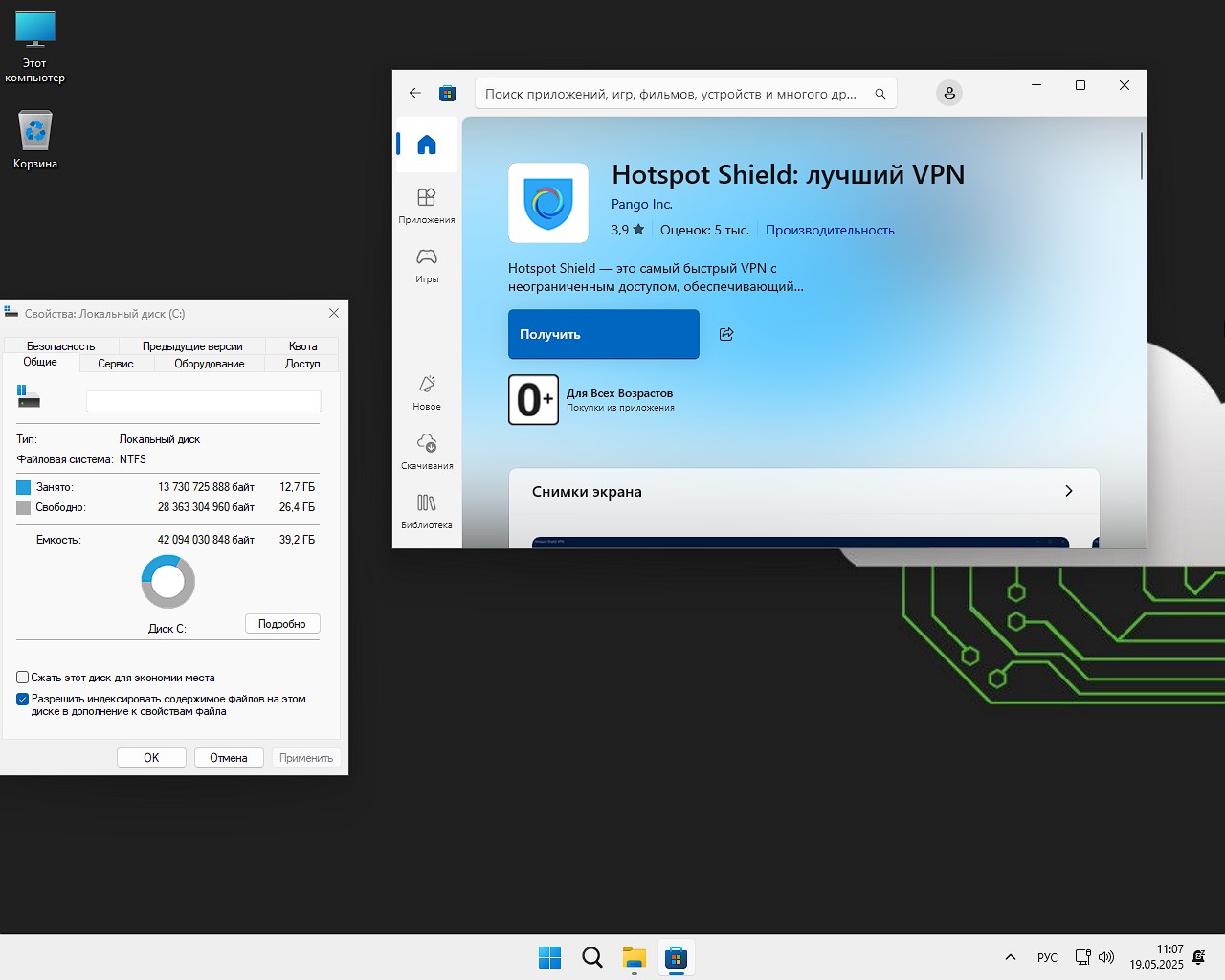1225x980 pixels.
Task: Open the user account profile icon
Action: point(948,93)
